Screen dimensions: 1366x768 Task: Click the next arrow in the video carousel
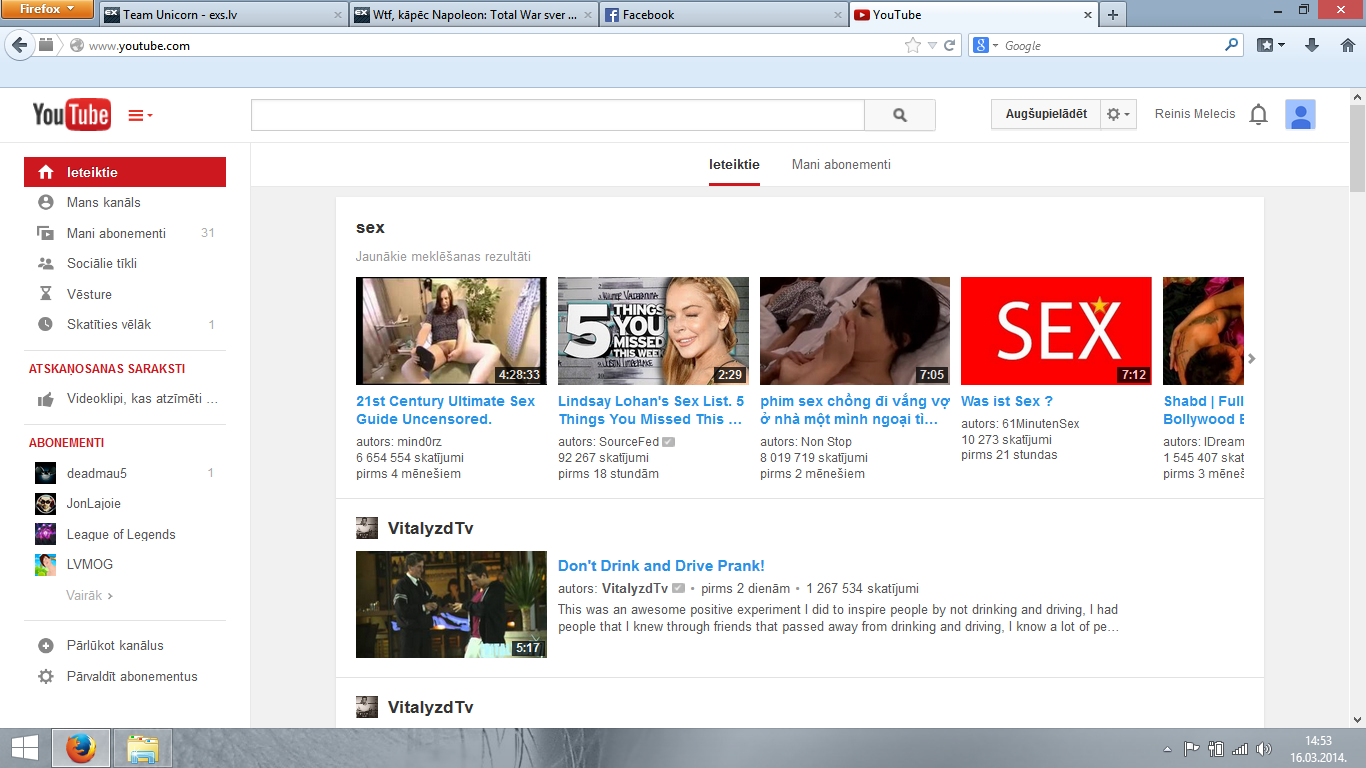pyautogui.click(x=1252, y=358)
